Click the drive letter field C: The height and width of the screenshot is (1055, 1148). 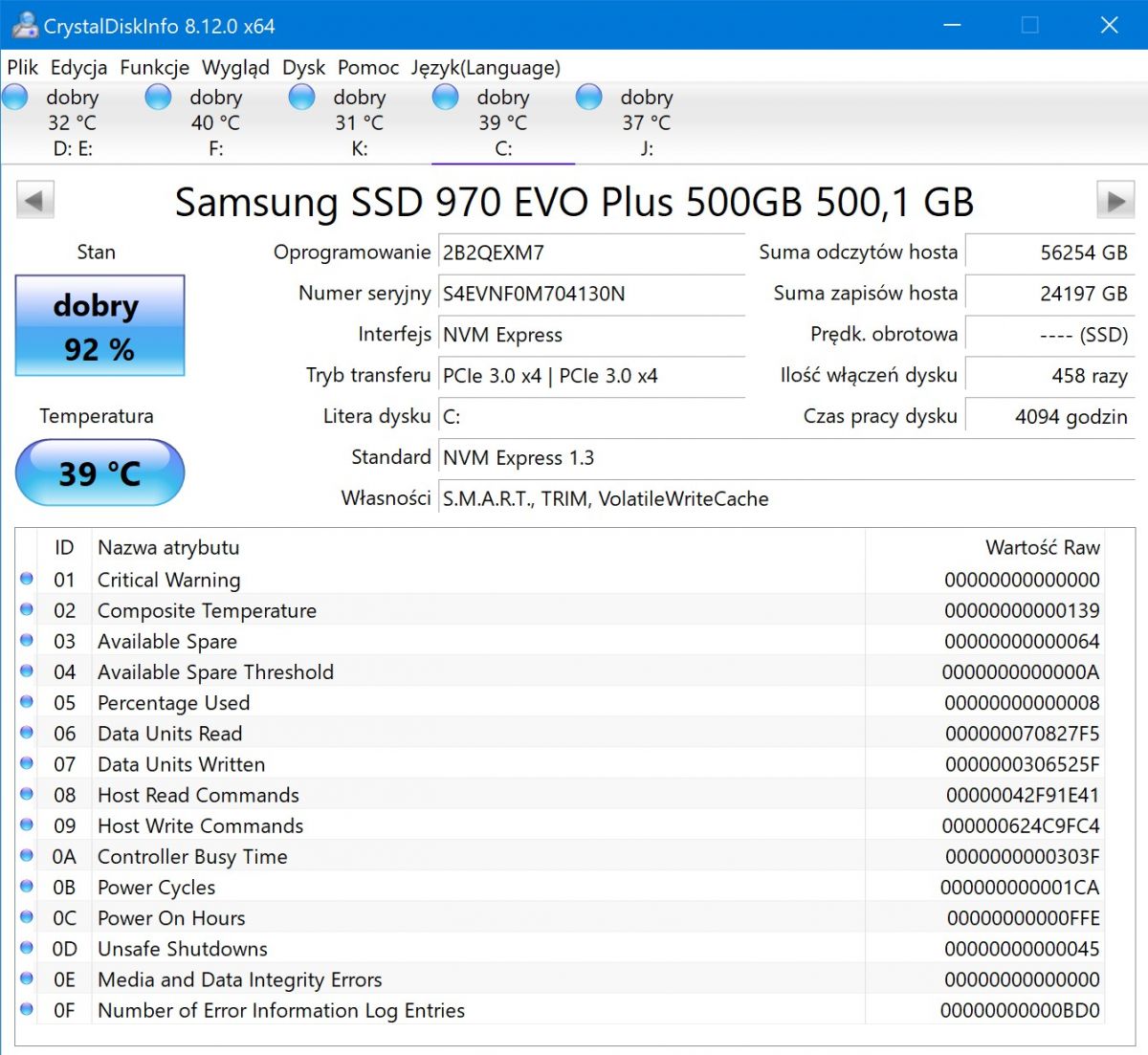click(591, 417)
